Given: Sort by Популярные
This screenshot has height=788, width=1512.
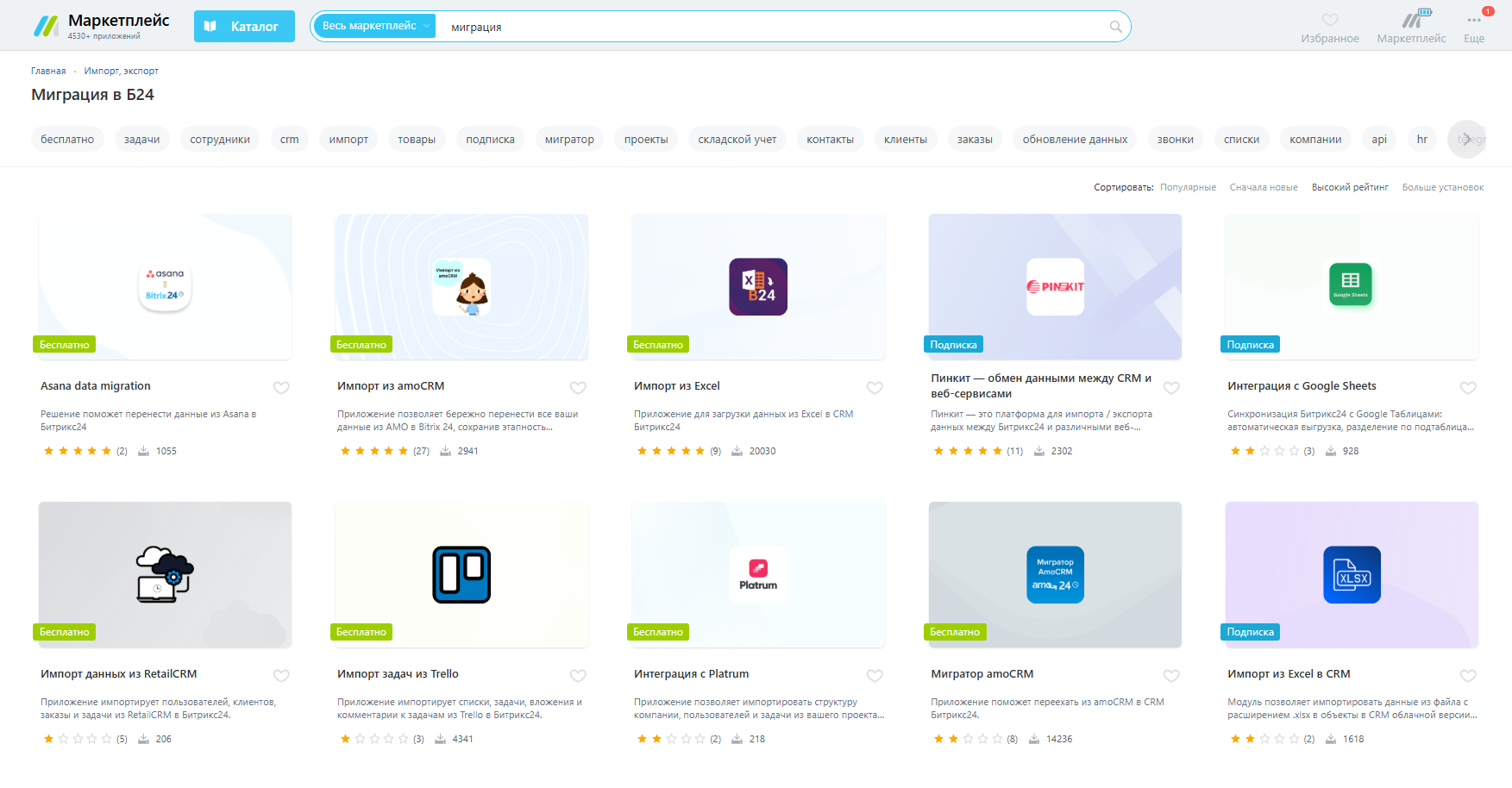Looking at the screenshot, I should [x=1188, y=187].
